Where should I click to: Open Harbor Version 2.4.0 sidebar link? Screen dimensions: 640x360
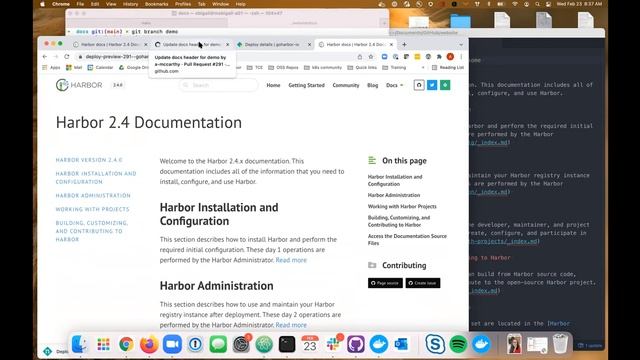(x=89, y=160)
